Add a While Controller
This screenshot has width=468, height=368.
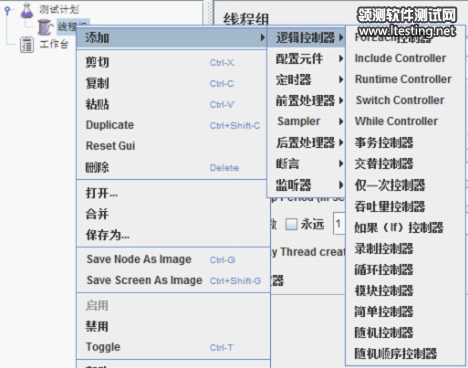pyautogui.click(x=405, y=121)
